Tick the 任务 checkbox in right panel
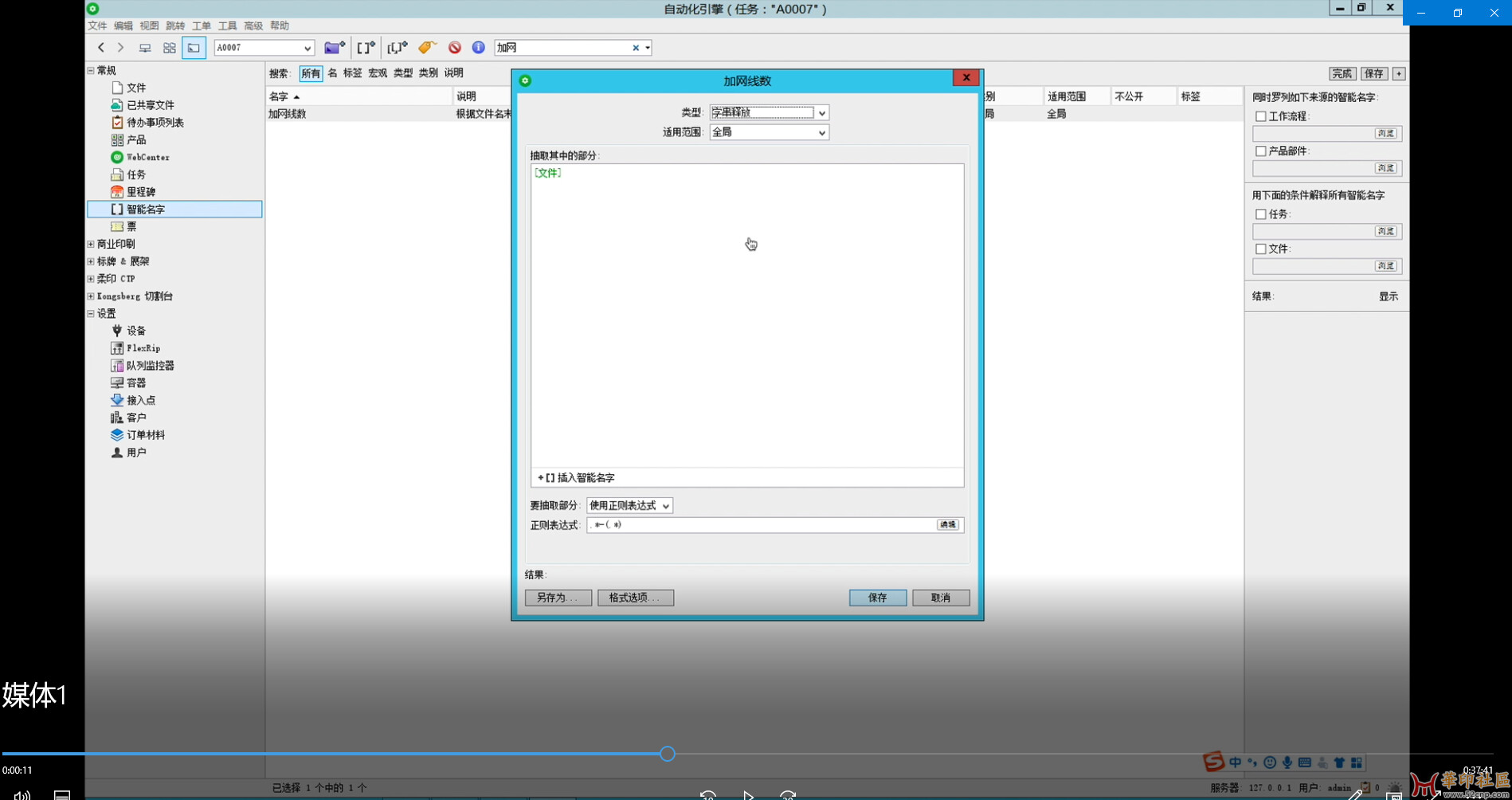 pyautogui.click(x=1261, y=214)
